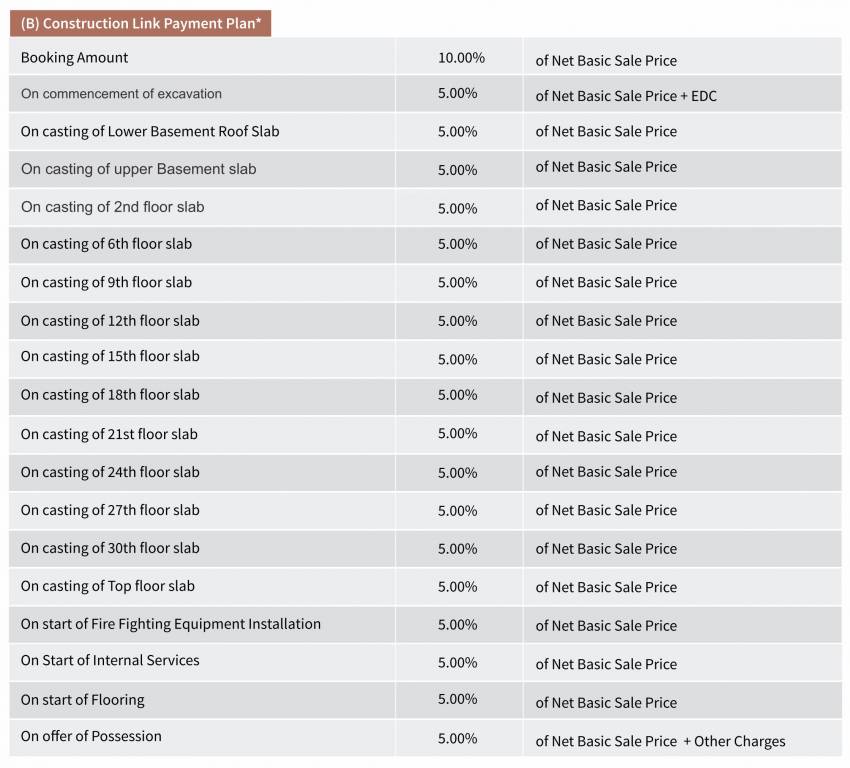850x768 pixels.
Task: Click the Top floor slab milestone
Action: point(108,586)
